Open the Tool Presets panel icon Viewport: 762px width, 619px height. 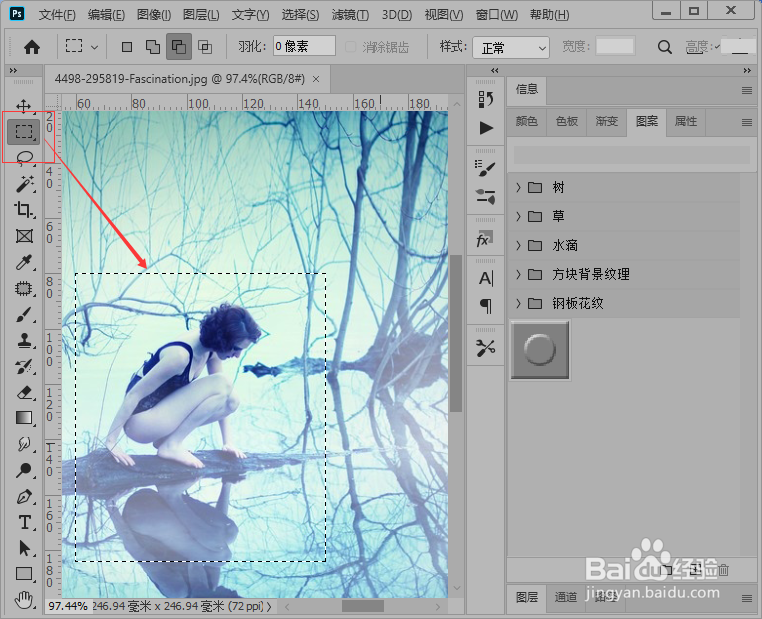point(485,348)
